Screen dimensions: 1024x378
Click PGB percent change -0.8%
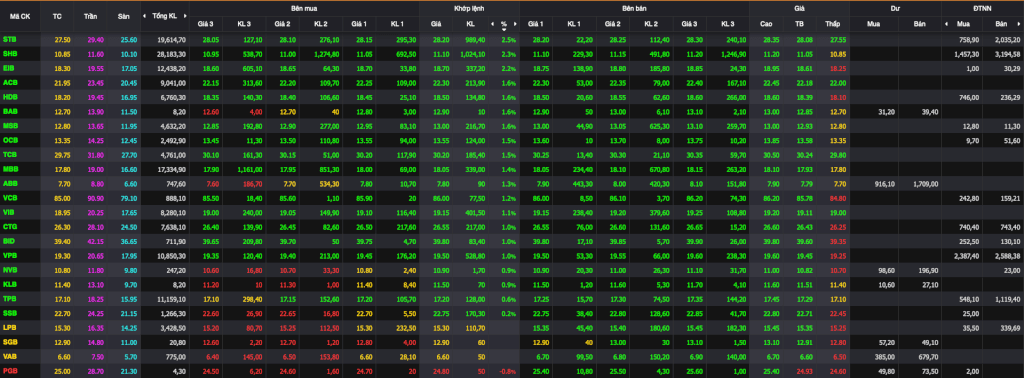point(507,370)
